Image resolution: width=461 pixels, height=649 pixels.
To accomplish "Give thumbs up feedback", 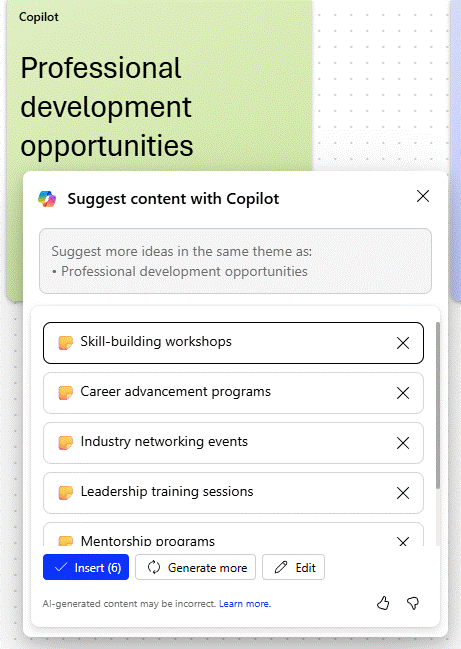I will [383, 603].
